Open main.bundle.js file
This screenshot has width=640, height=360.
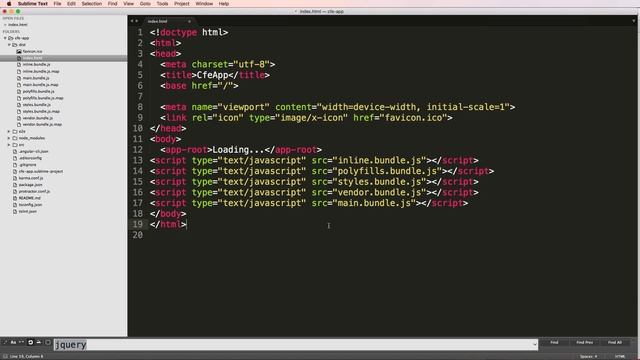(x=36, y=78)
